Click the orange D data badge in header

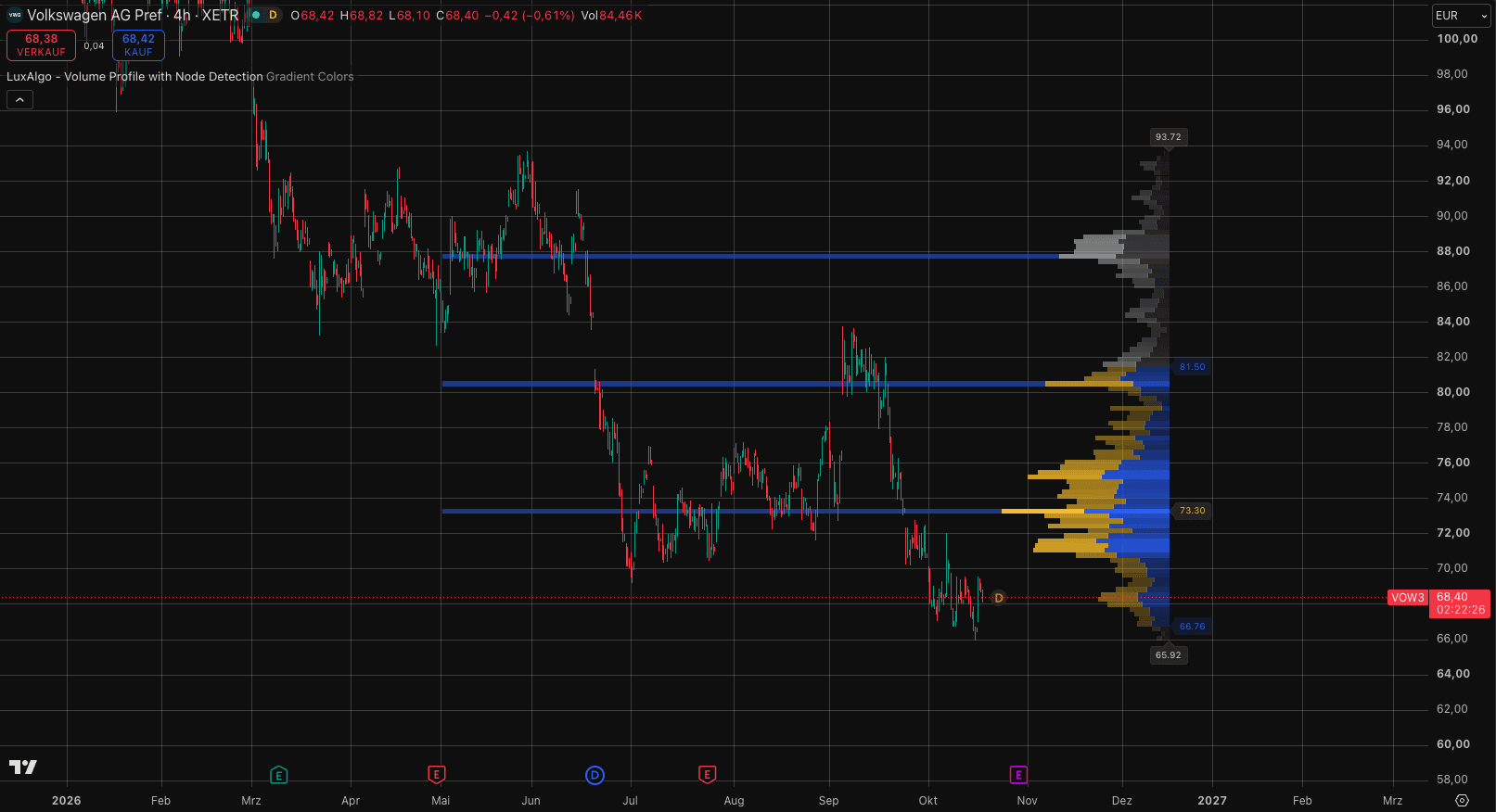coord(273,15)
